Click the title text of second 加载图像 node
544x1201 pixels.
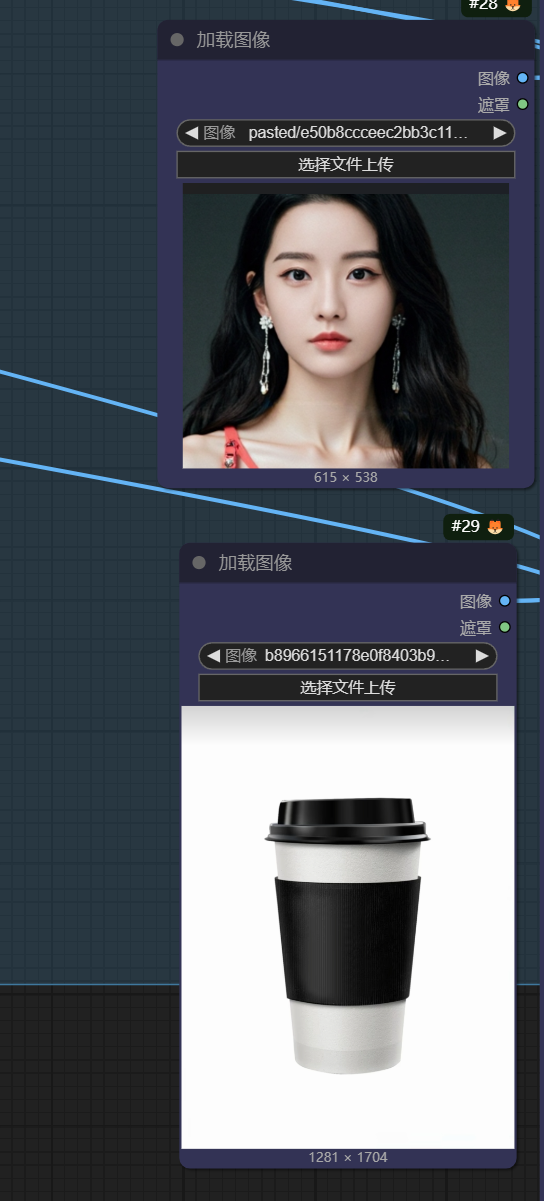click(x=256, y=563)
